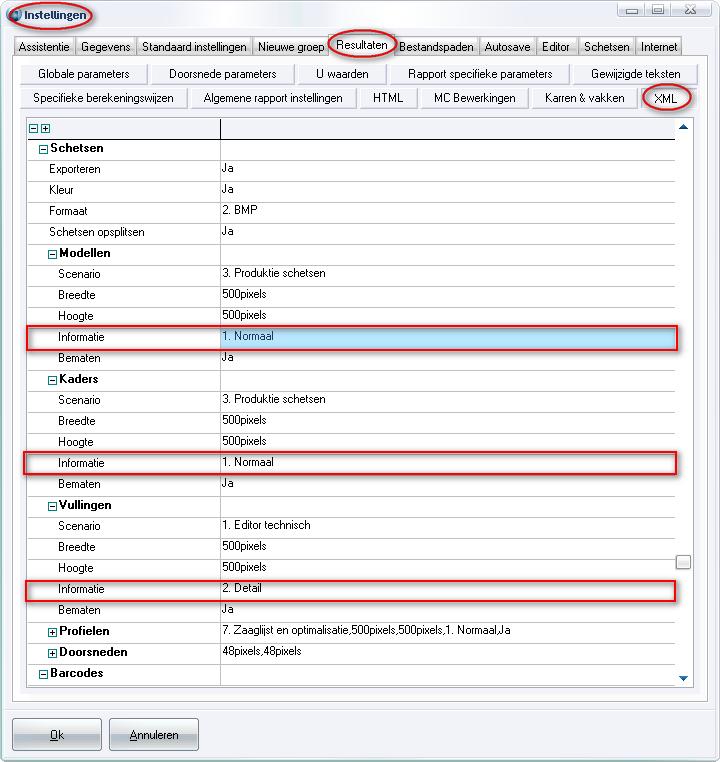
Task: Edit the Vullingen Hoogte value
Action: 447,568
